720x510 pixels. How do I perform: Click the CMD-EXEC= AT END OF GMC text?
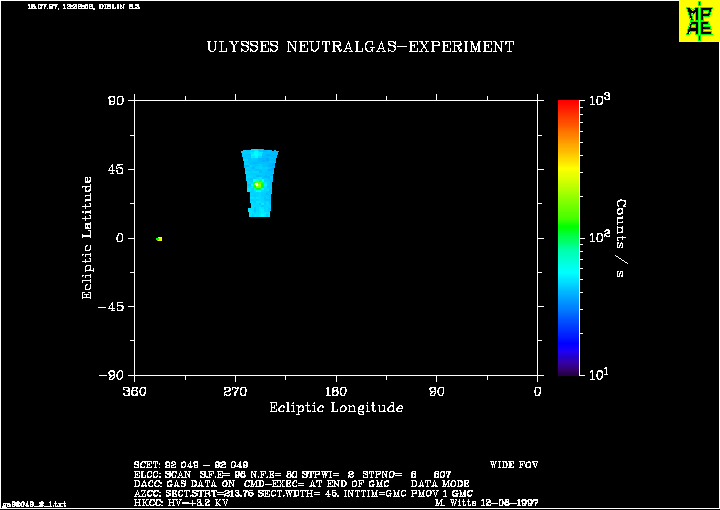tap(316, 484)
